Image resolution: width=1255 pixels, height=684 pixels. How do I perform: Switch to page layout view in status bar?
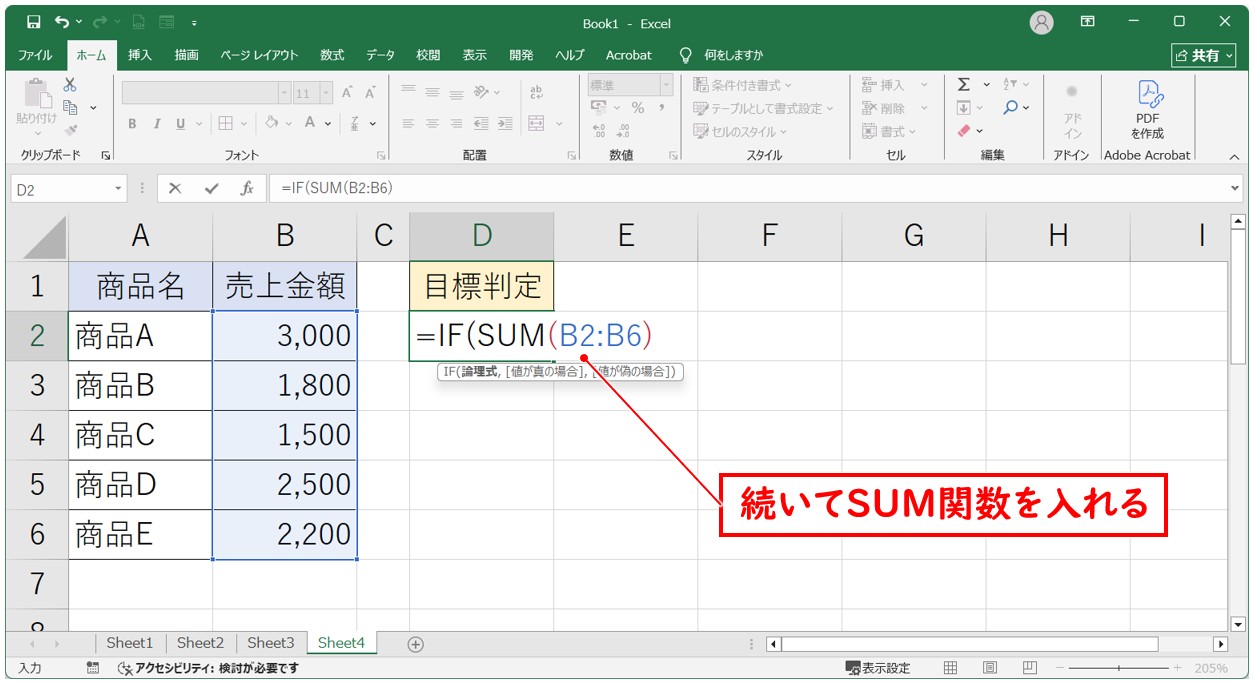tap(989, 668)
